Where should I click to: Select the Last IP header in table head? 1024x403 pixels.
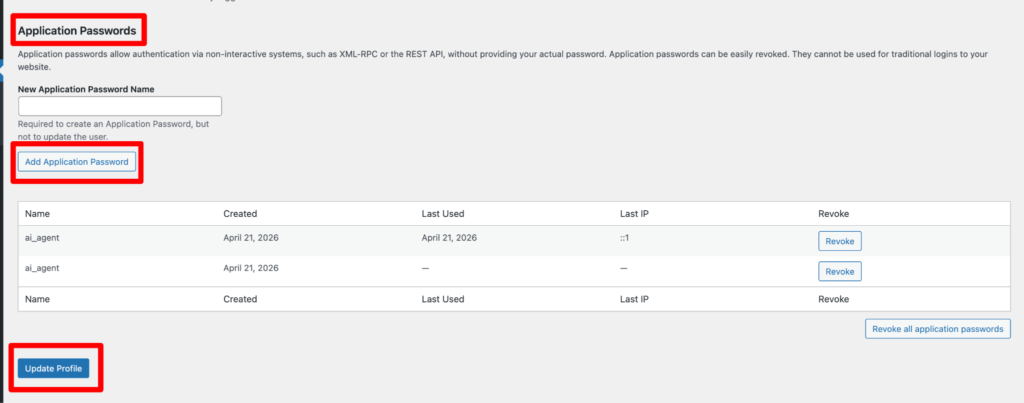tap(634, 214)
